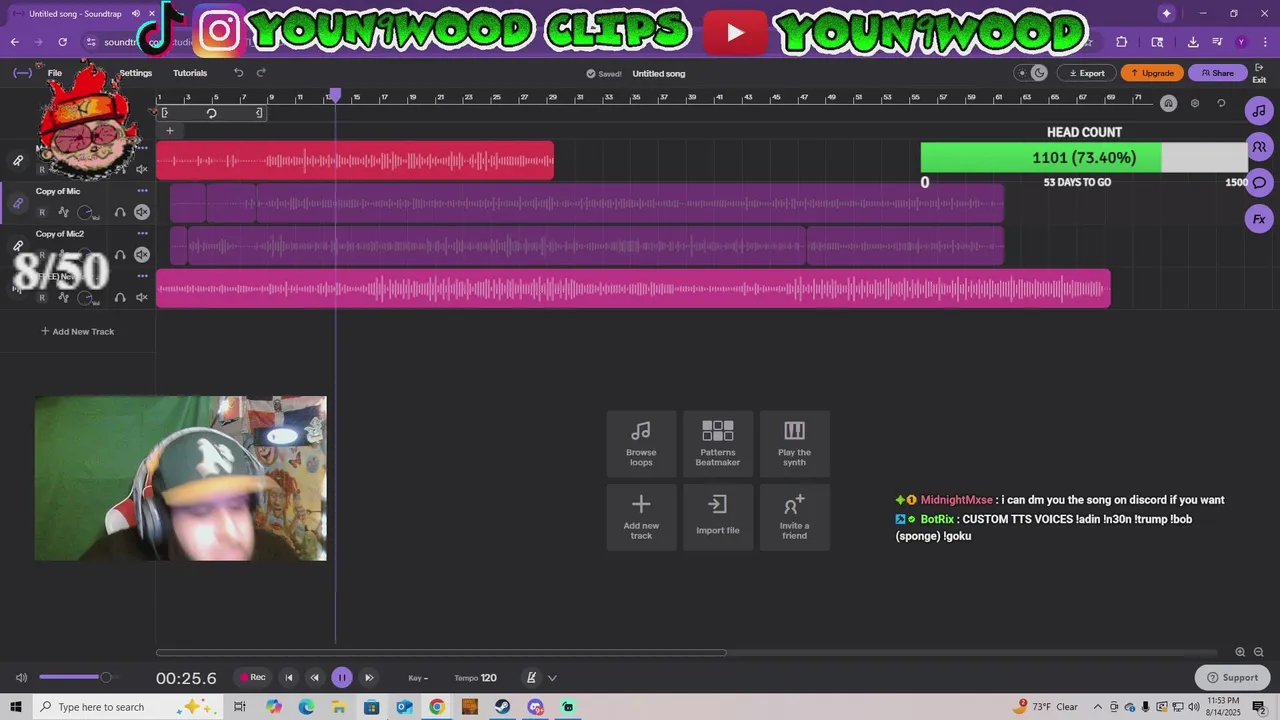
Task: Open the Patterns Beatmaker tile
Action: click(718, 443)
